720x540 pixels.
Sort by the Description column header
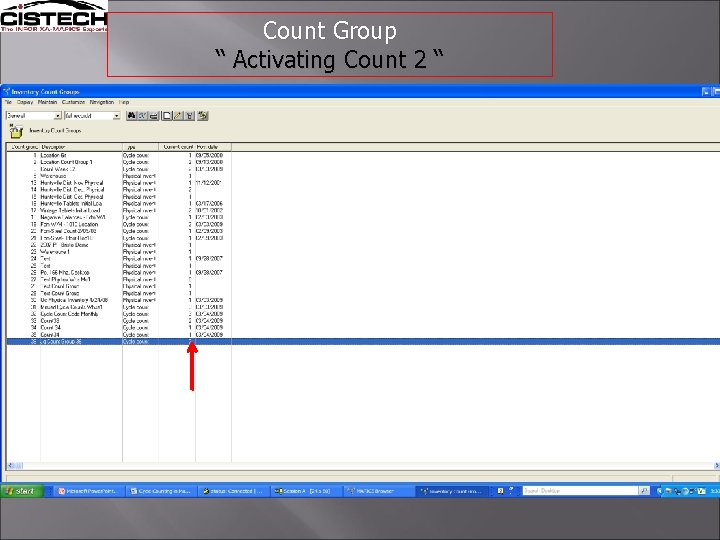point(81,147)
